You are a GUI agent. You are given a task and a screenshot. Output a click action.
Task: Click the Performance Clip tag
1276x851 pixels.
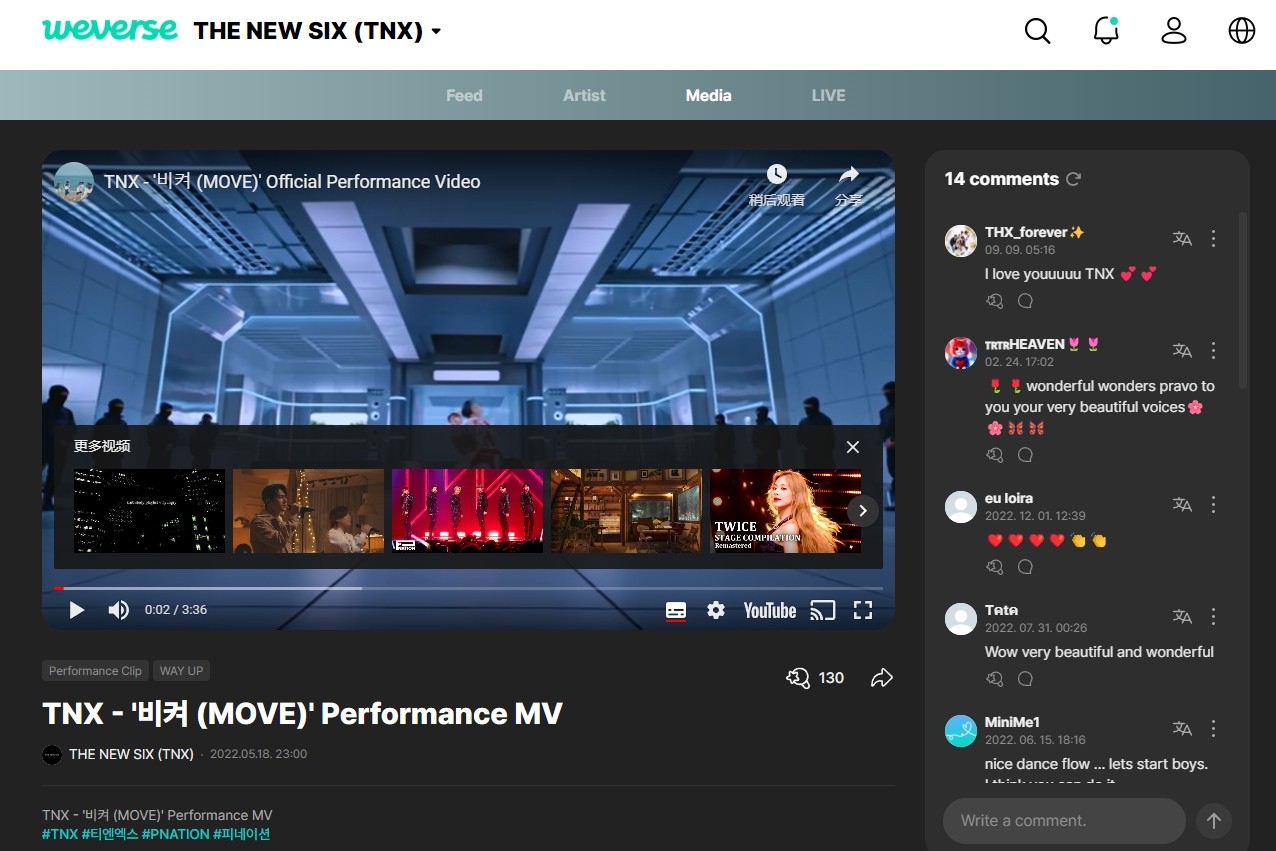(96, 671)
